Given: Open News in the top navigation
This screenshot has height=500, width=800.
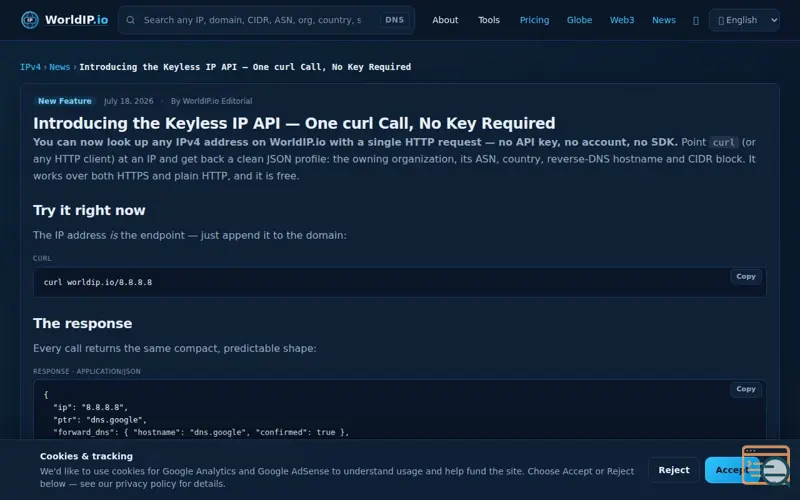Looking at the screenshot, I should [663, 20].
